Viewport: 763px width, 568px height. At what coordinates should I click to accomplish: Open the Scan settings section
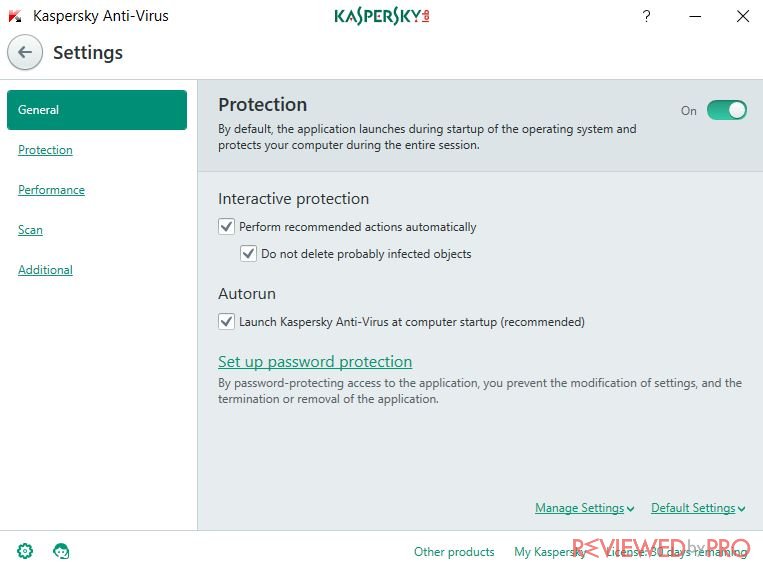click(x=30, y=229)
